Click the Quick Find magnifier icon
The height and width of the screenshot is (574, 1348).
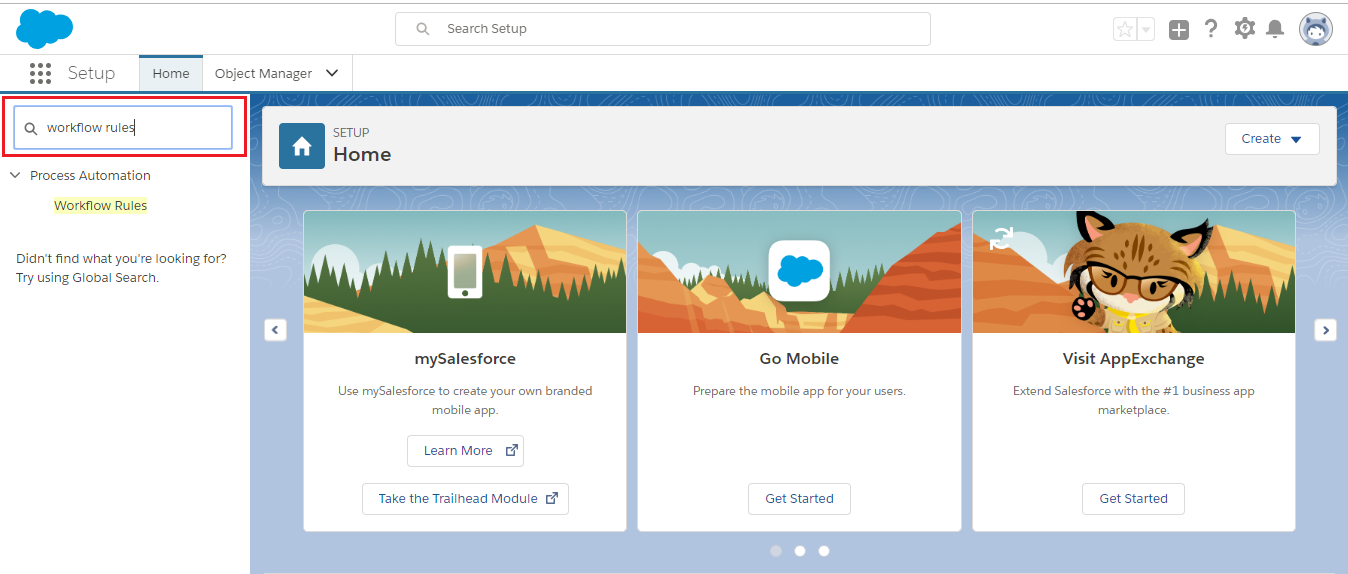coord(31,128)
